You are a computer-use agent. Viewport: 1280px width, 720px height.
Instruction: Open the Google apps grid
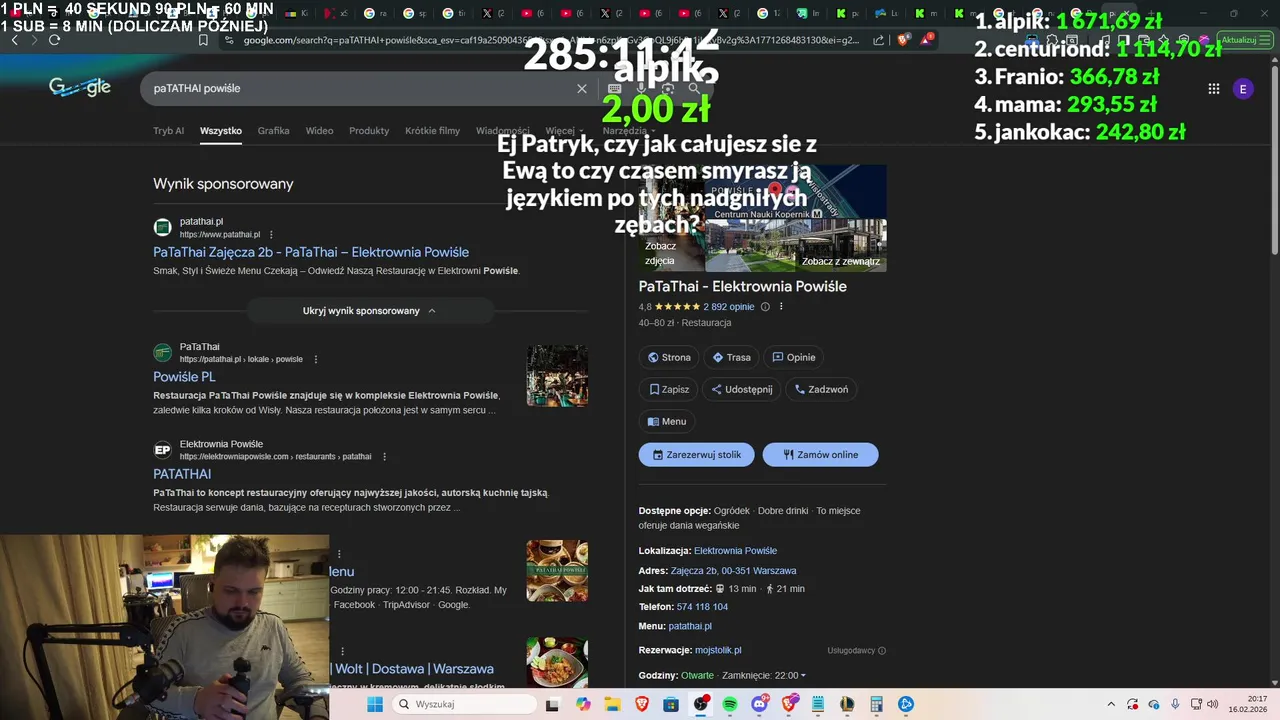click(x=1213, y=89)
